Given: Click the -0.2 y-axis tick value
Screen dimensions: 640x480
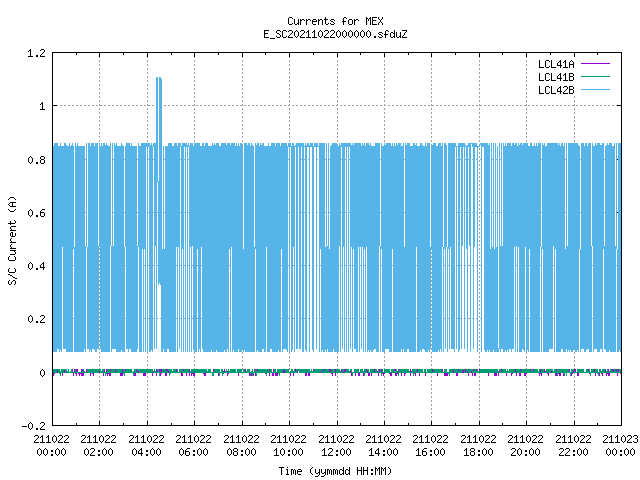Looking at the screenshot, I should click(x=33, y=426).
